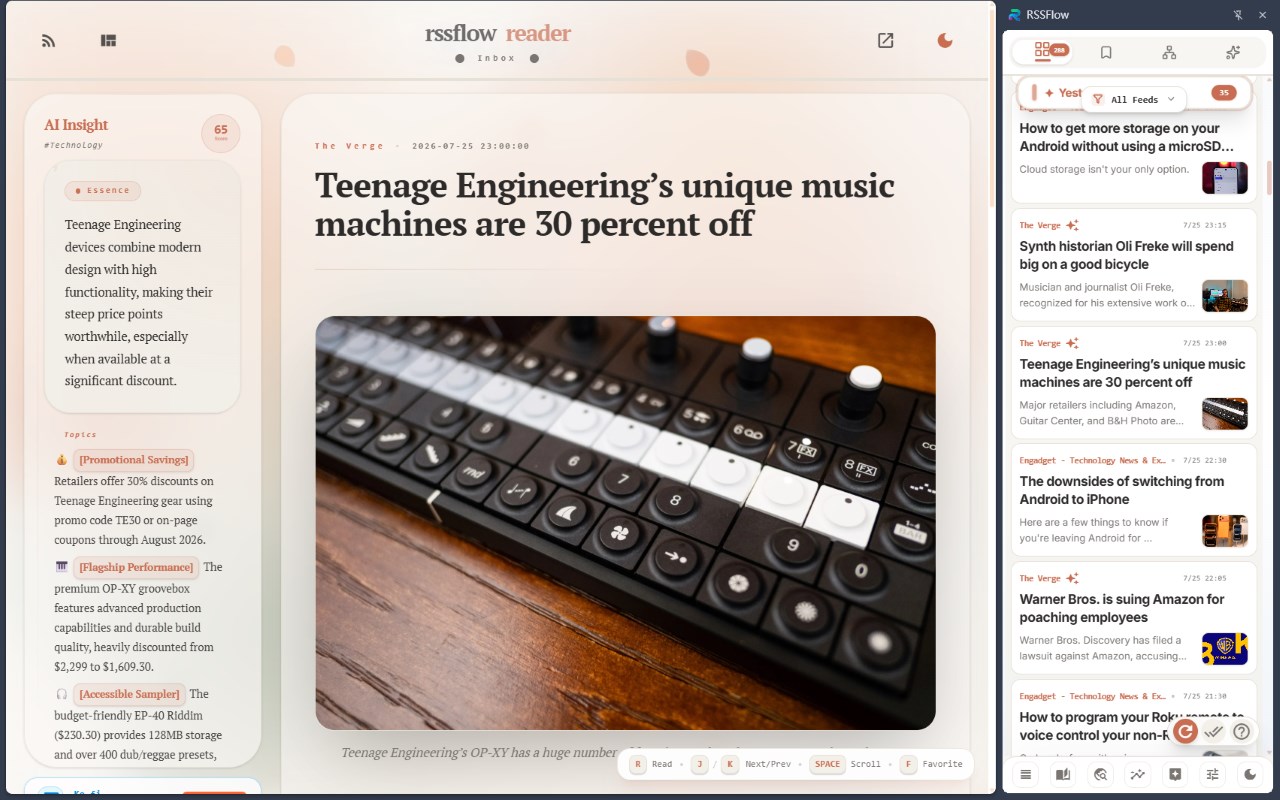
Task: Click AI sparkle icon on Warner Bros. card
Action: click(1073, 578)
